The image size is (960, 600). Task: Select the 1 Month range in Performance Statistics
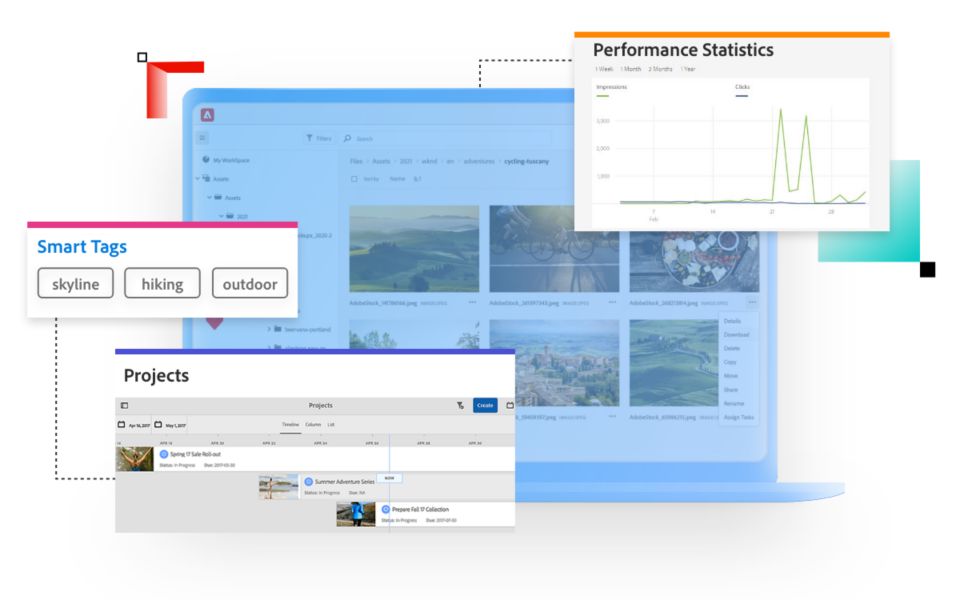pos(631,69)
